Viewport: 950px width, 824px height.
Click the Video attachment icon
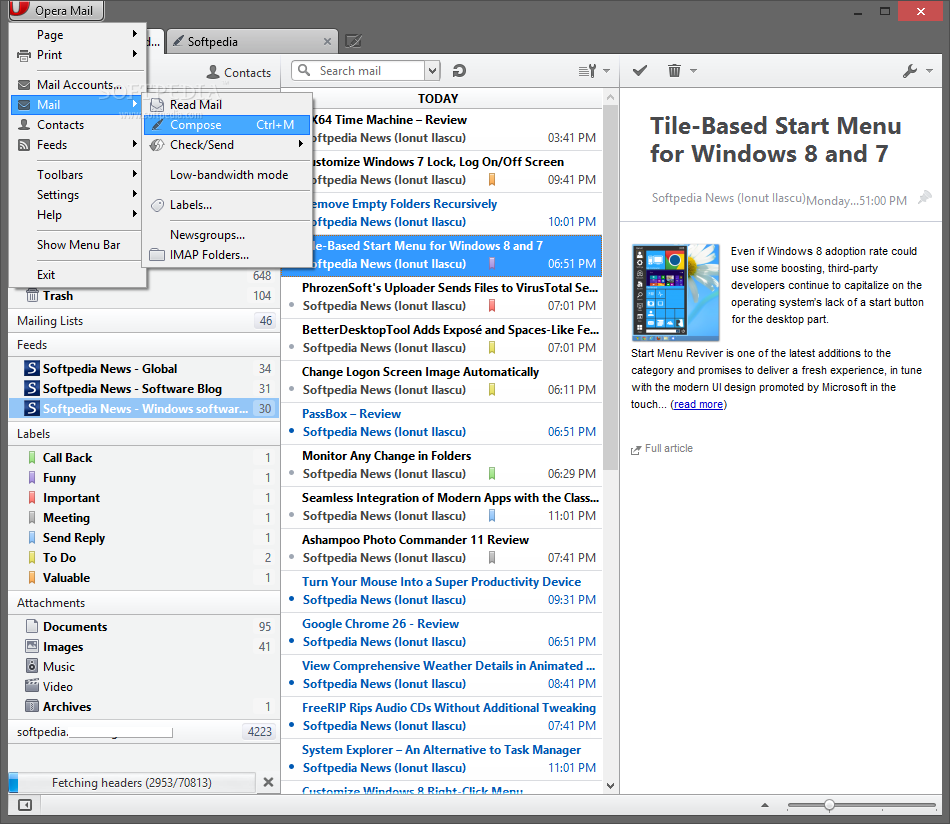point(32,686)
